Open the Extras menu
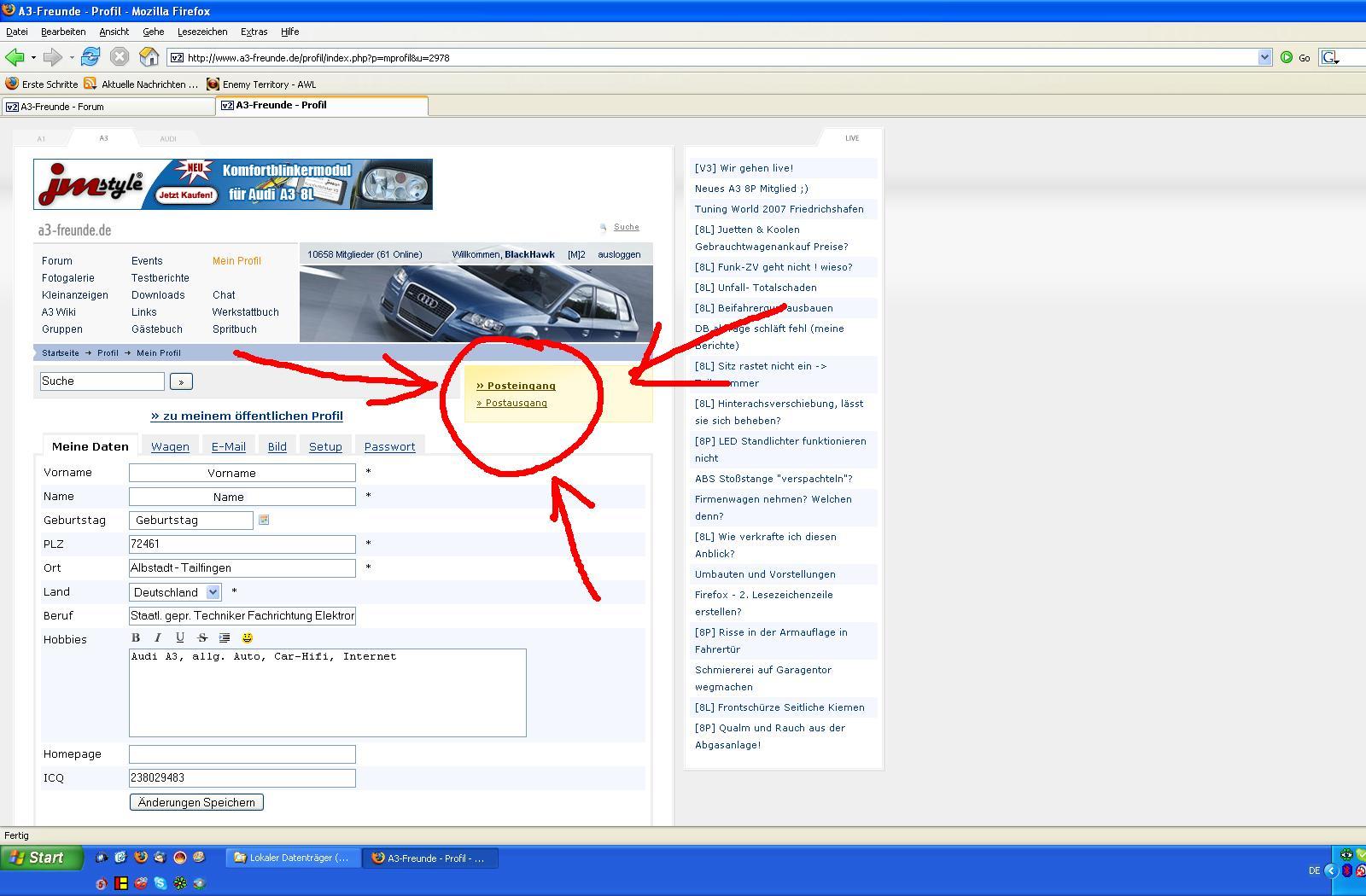1366x896 pixels. (254, 32)
